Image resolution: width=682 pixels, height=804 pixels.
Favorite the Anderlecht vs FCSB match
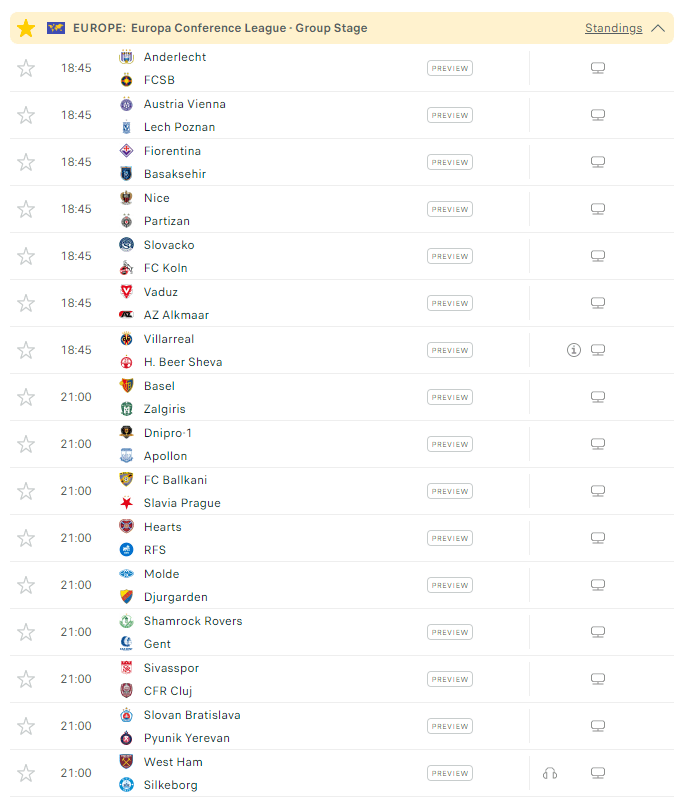pos(26,68)
